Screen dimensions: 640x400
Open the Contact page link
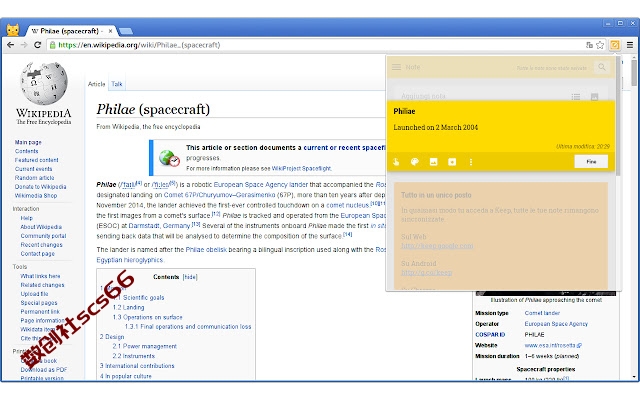[38, 253]
